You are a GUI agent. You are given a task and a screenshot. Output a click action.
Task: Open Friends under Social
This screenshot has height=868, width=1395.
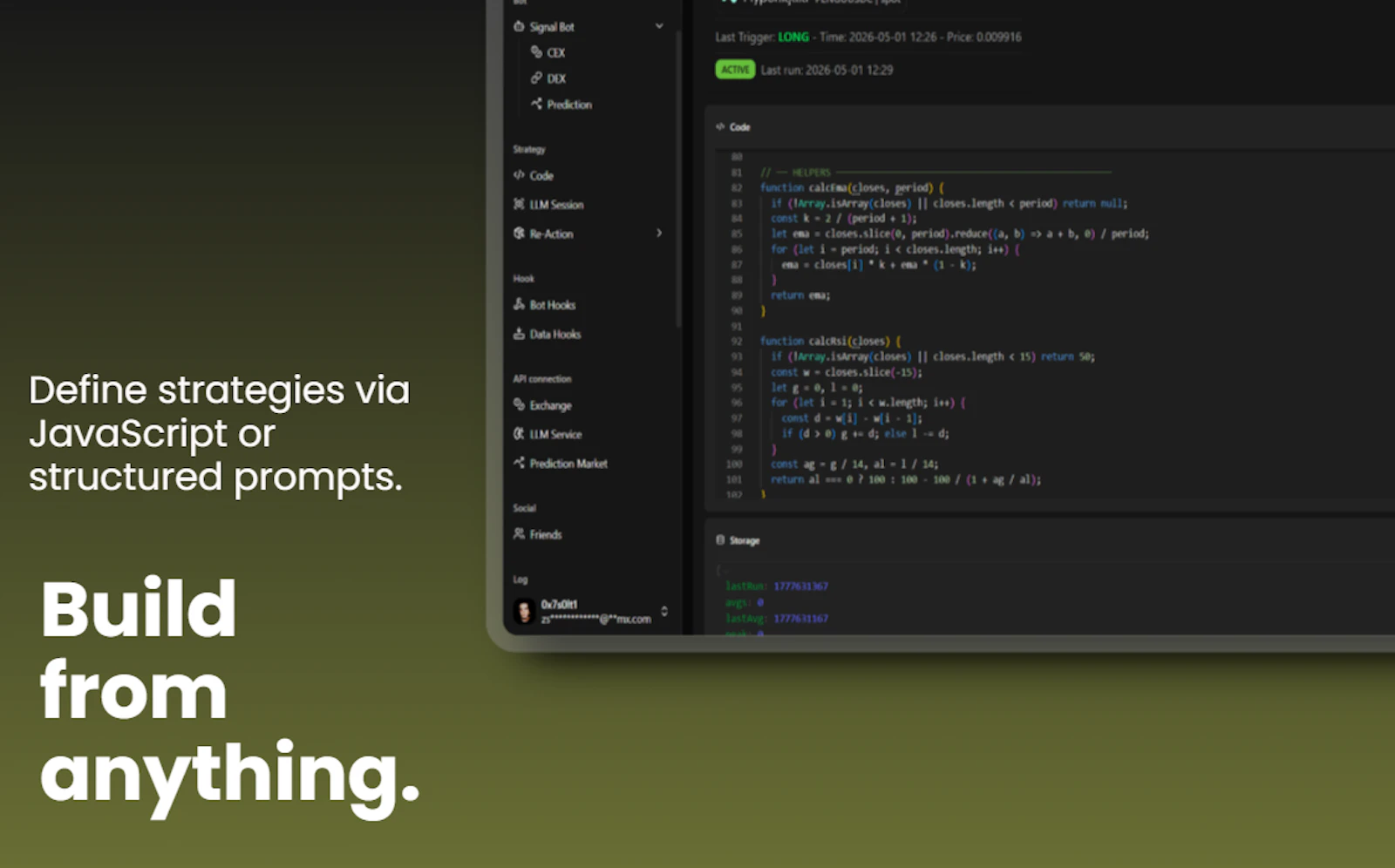[x=546, y=535]
